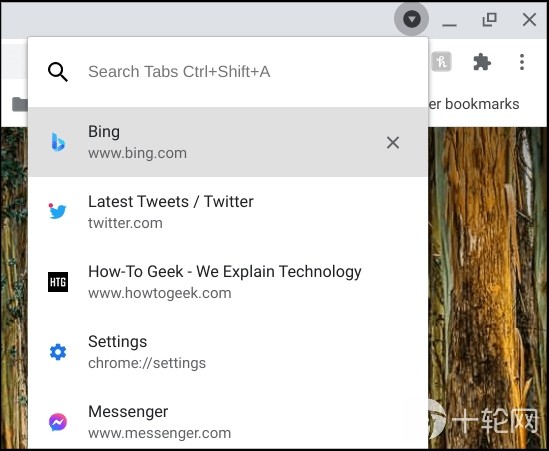Open the Chrome three-dot menu

coord(522,62)
